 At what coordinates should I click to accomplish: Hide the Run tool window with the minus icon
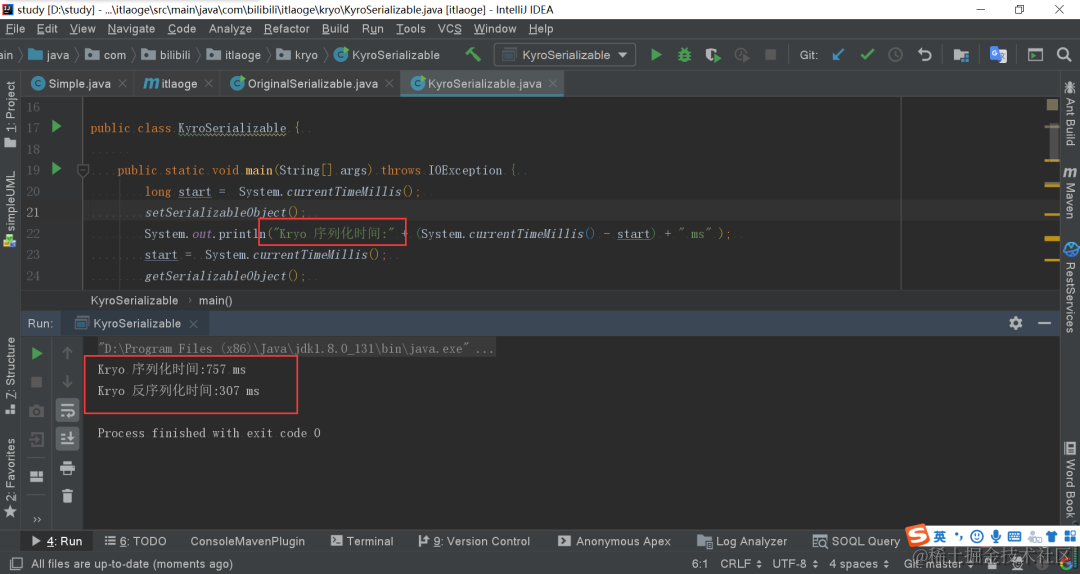click(x=1044, y=323)
